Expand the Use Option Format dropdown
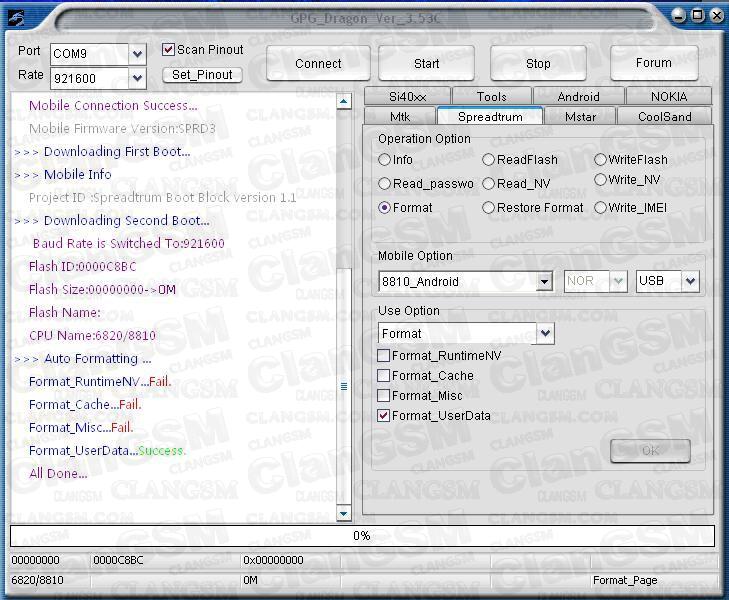 [545, 333]
